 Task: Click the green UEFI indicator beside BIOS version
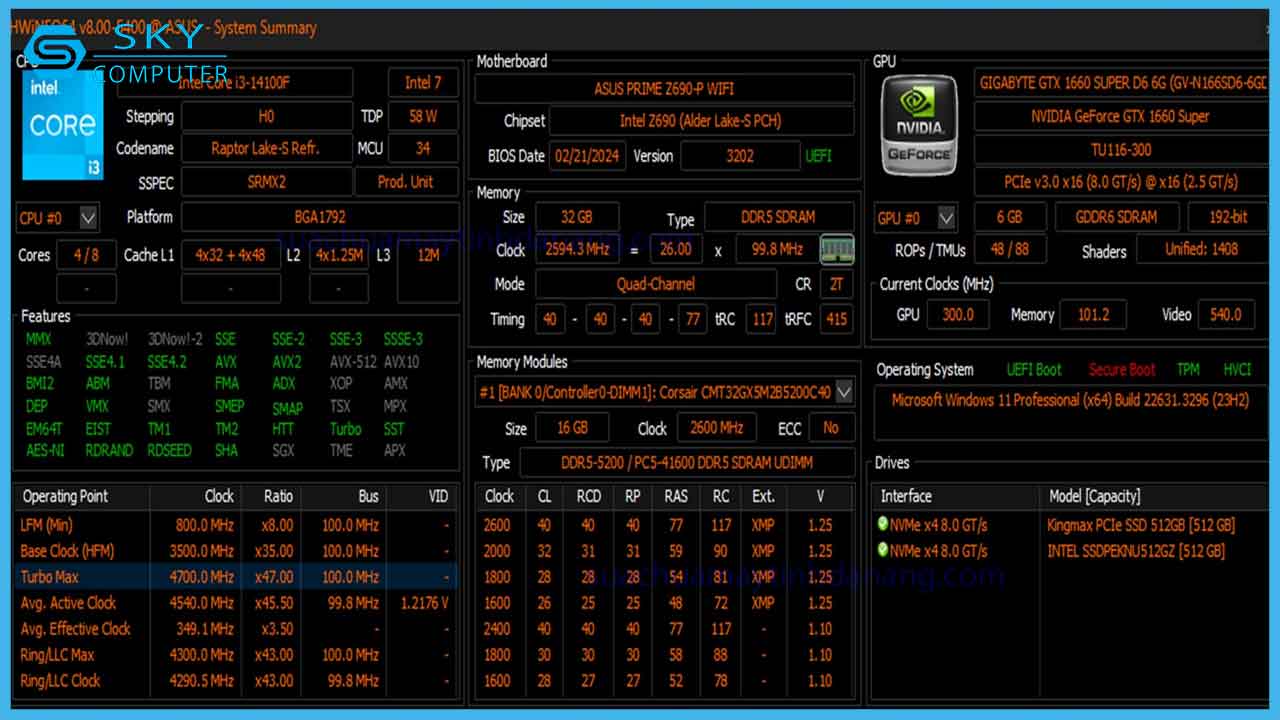(819, 156)
